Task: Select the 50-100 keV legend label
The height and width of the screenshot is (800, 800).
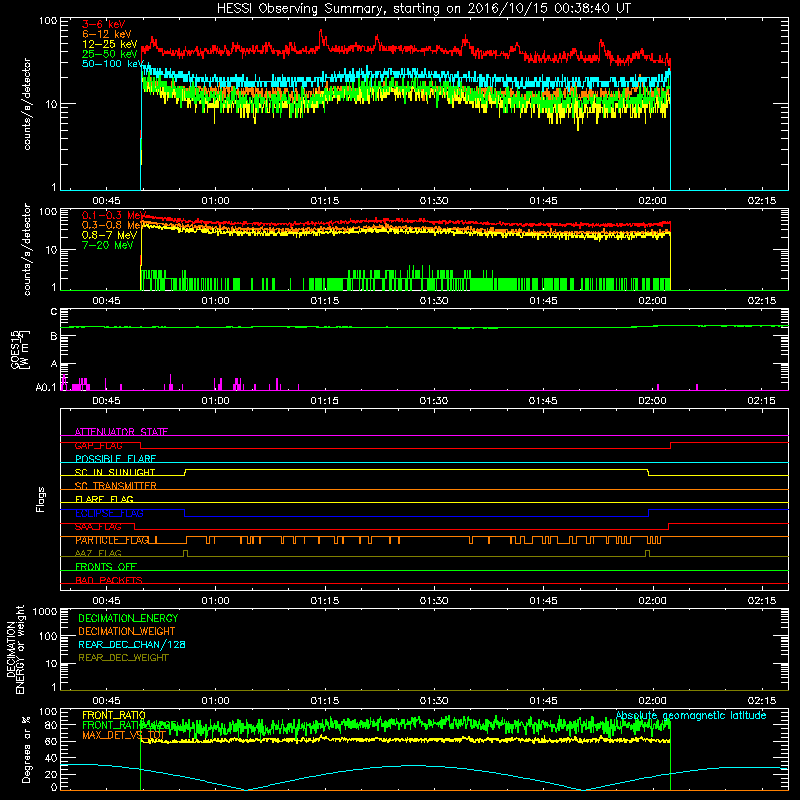Action: coord(112,64)
